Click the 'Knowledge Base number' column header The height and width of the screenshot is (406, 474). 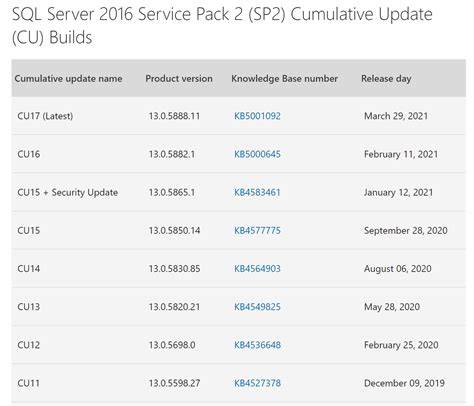[284, 79]
